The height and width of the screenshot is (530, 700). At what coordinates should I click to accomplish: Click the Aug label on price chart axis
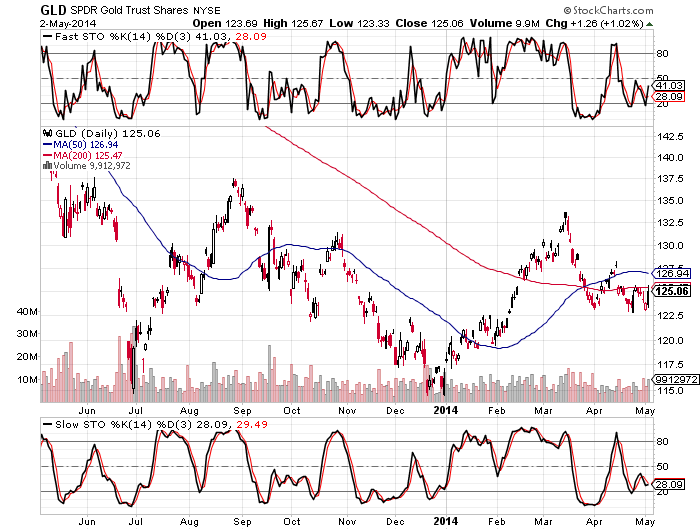tap(189, 411)
